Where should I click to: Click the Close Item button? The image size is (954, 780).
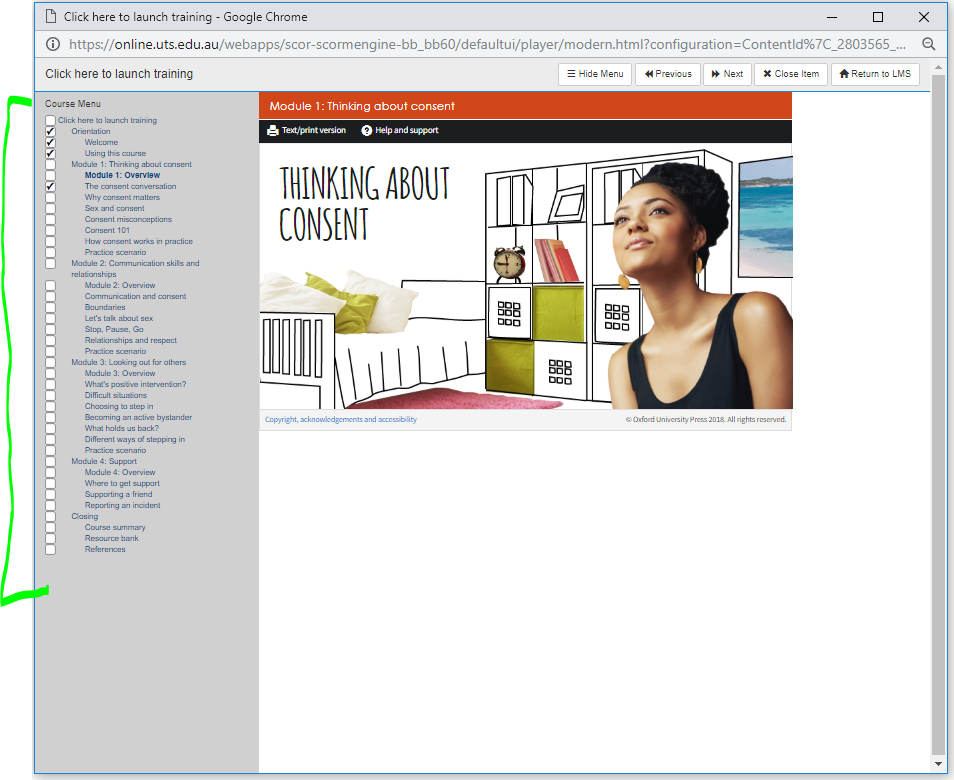coord(790,74)
